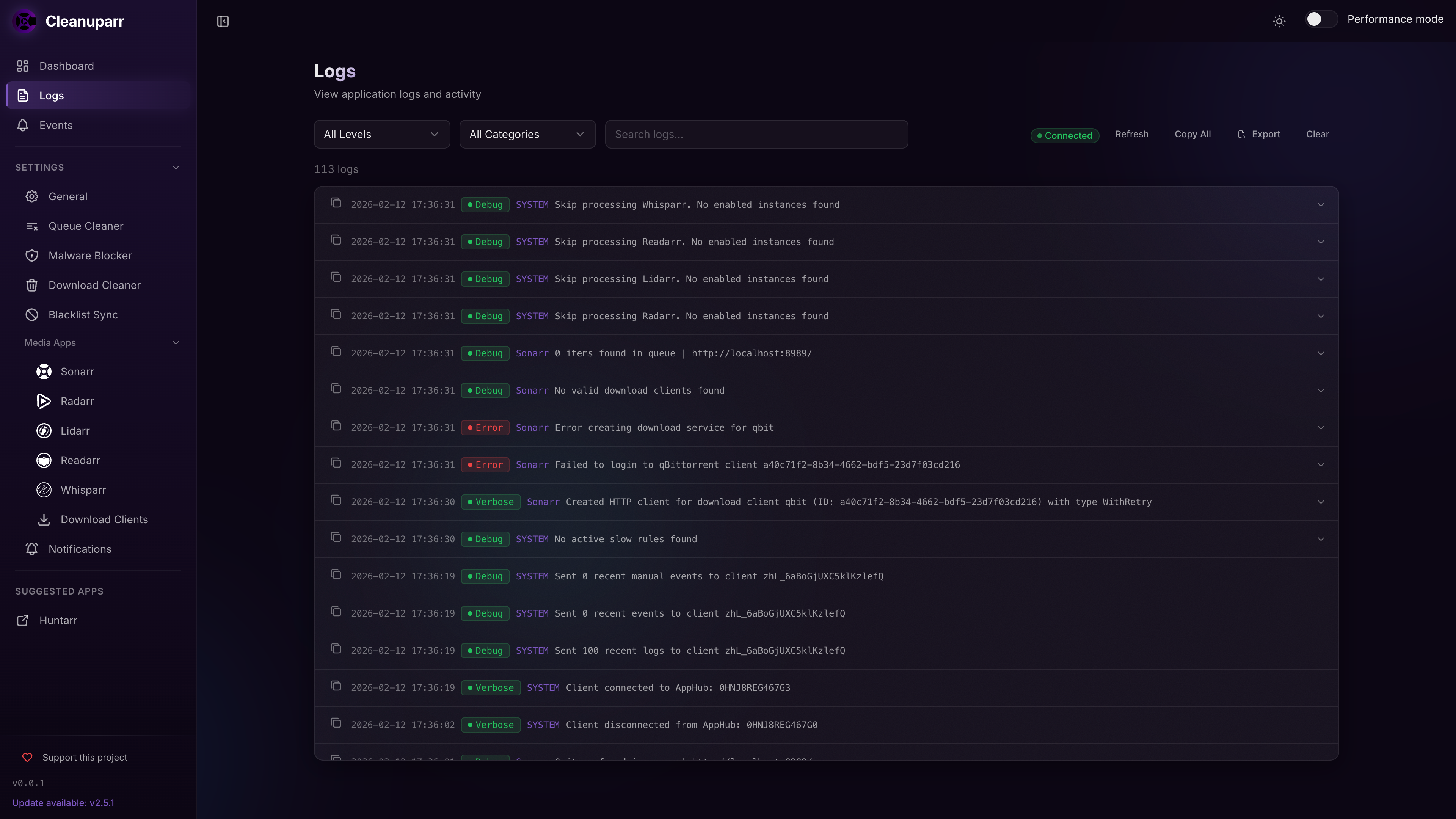Click the Export button
Viewport: 1456px width, 819px height.
1259,134
